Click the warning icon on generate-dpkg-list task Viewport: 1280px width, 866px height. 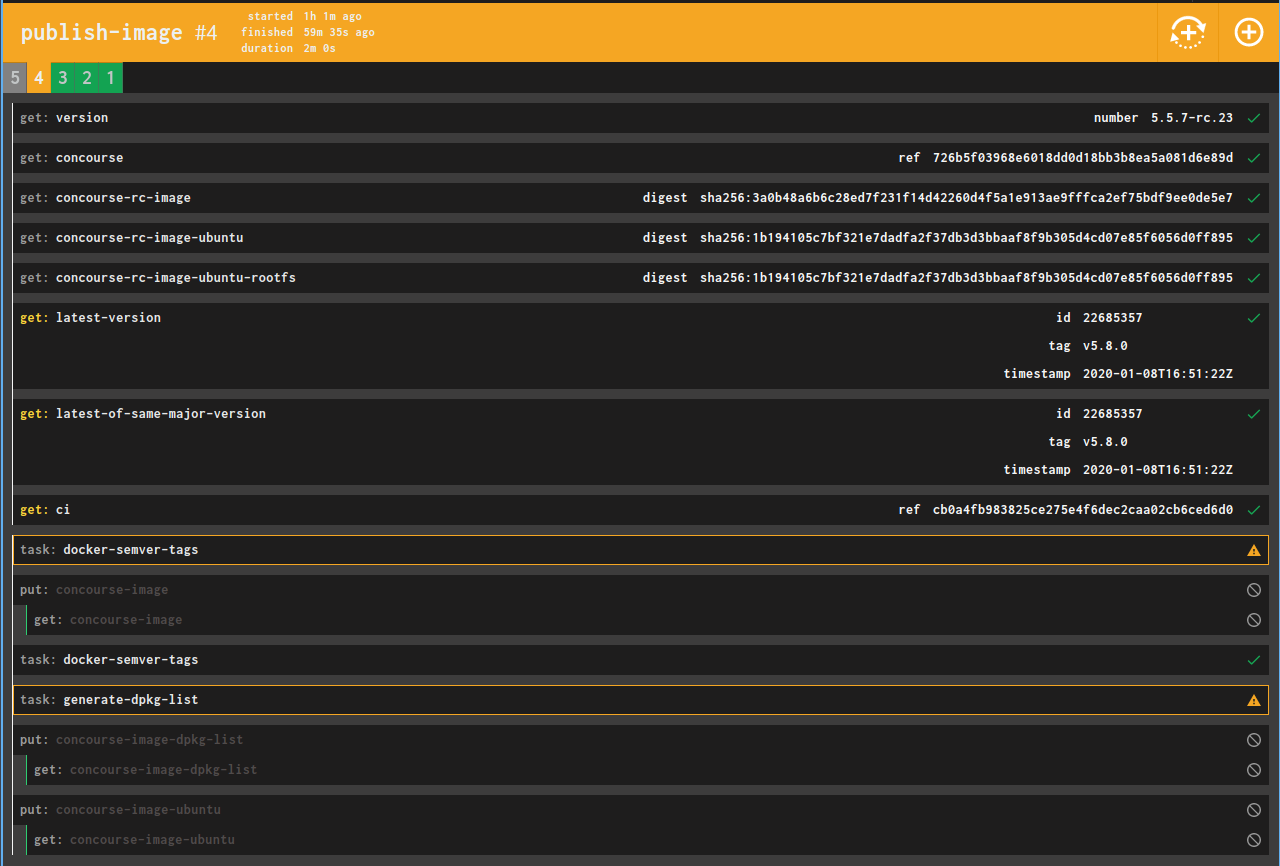1254,699
